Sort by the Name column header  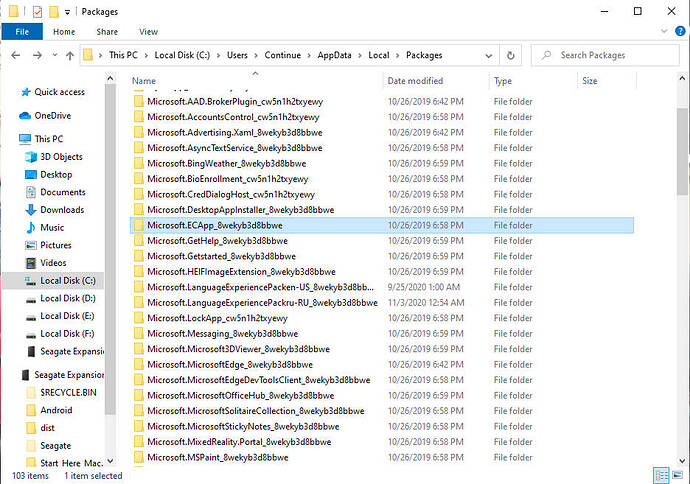click(x=144, y=81)
